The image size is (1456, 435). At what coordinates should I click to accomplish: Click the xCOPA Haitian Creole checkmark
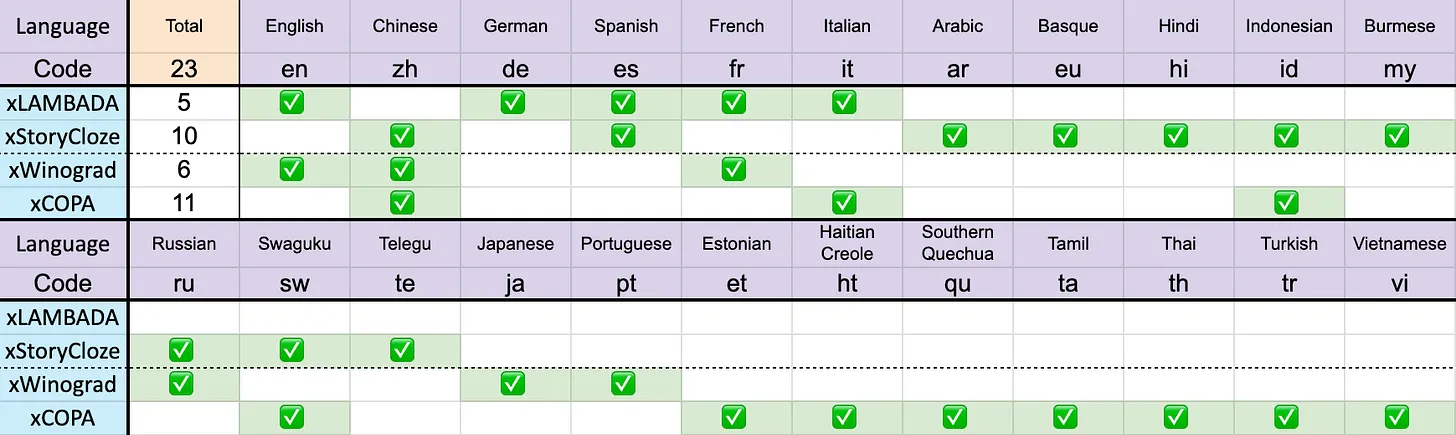point(845,417)
